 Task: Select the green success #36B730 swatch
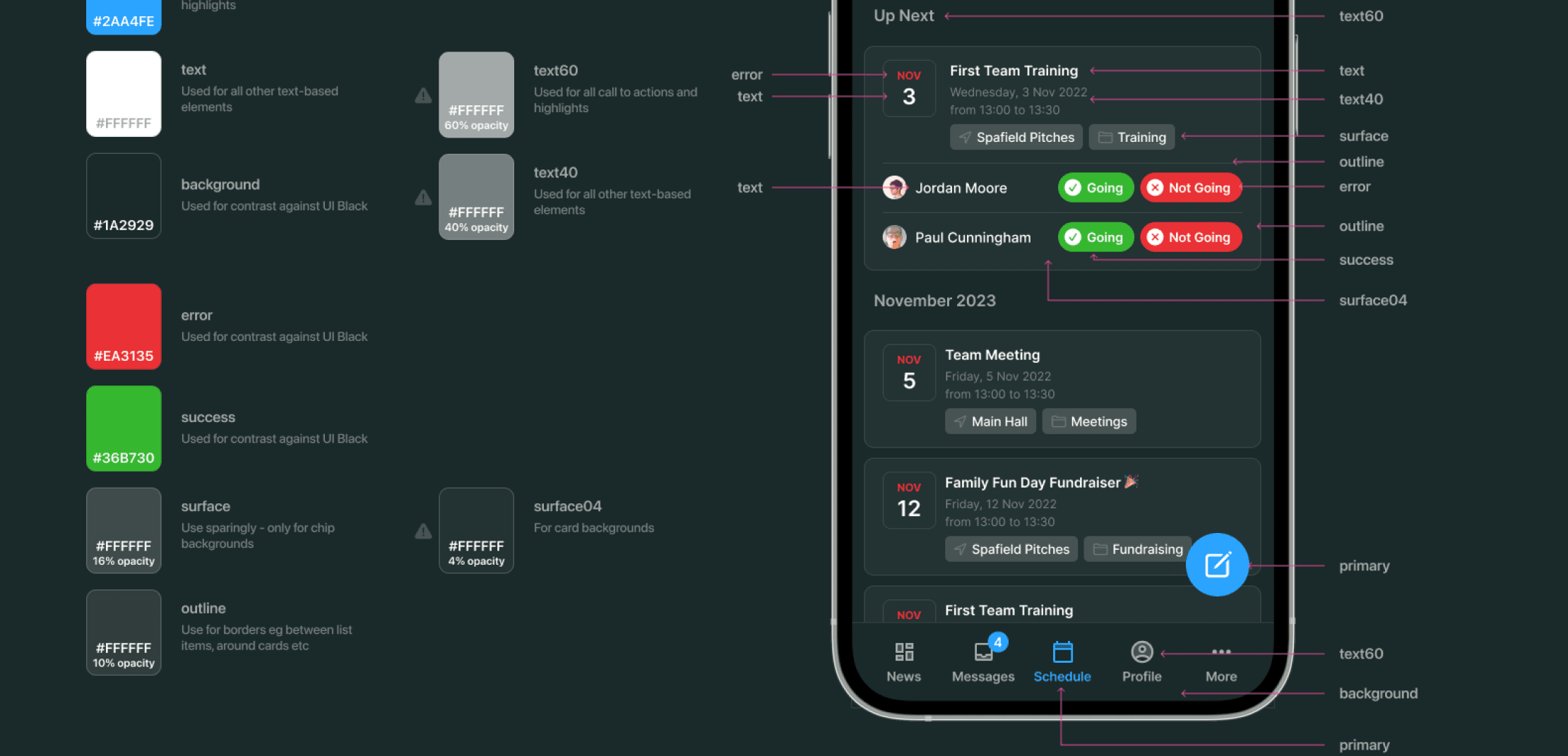pyautogui.click(x=124, y=428)
